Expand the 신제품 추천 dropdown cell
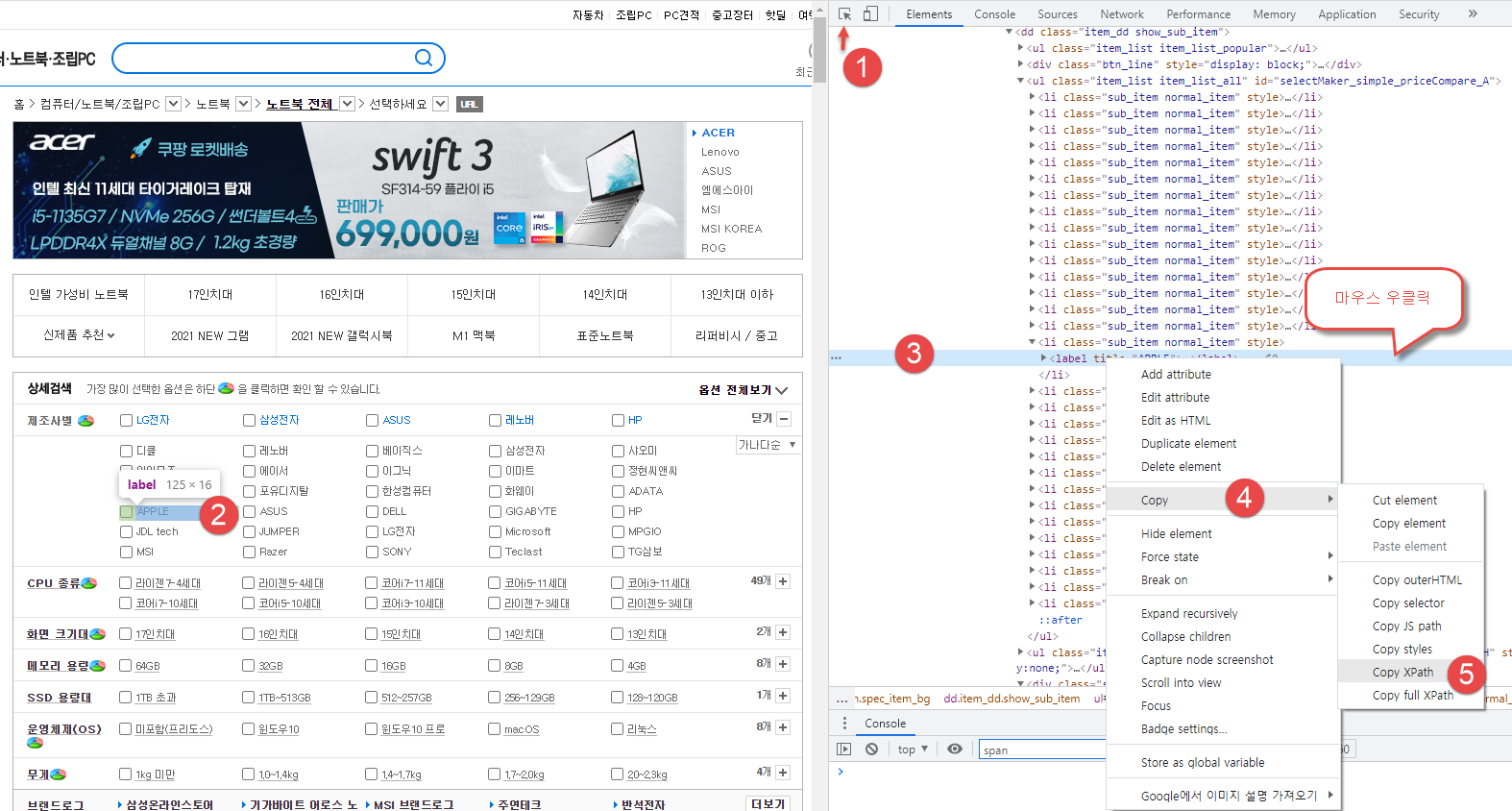Screen dimensions: 1512x811 tap(79, 335)
